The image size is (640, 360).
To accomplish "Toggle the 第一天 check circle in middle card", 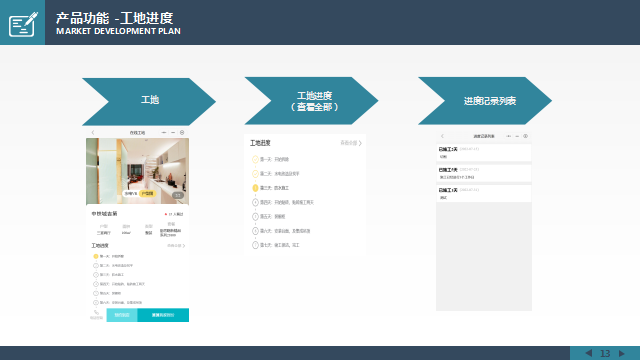I will coord(255,159).
